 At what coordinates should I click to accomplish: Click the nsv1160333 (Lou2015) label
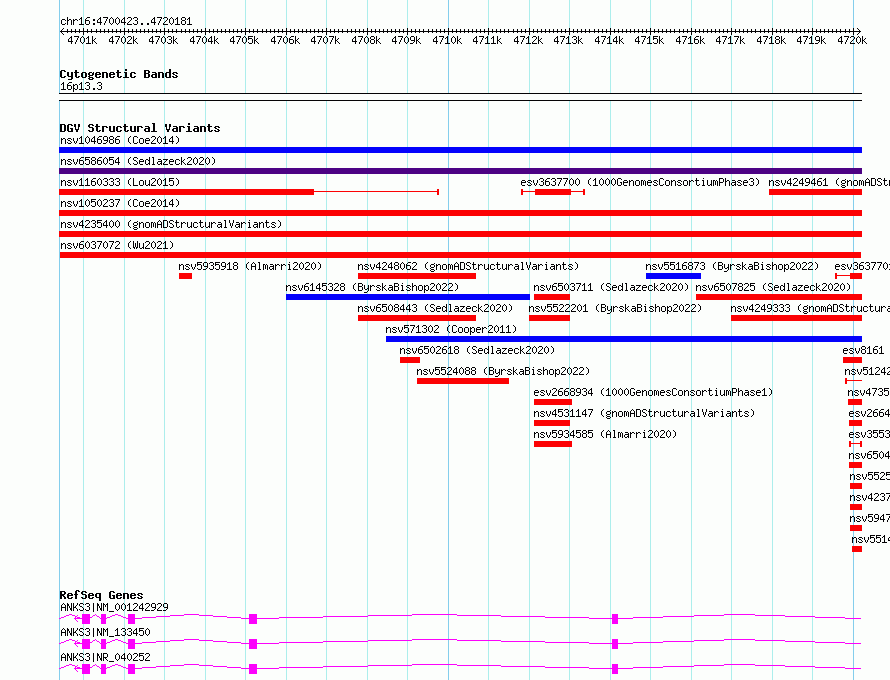point(120,182)
